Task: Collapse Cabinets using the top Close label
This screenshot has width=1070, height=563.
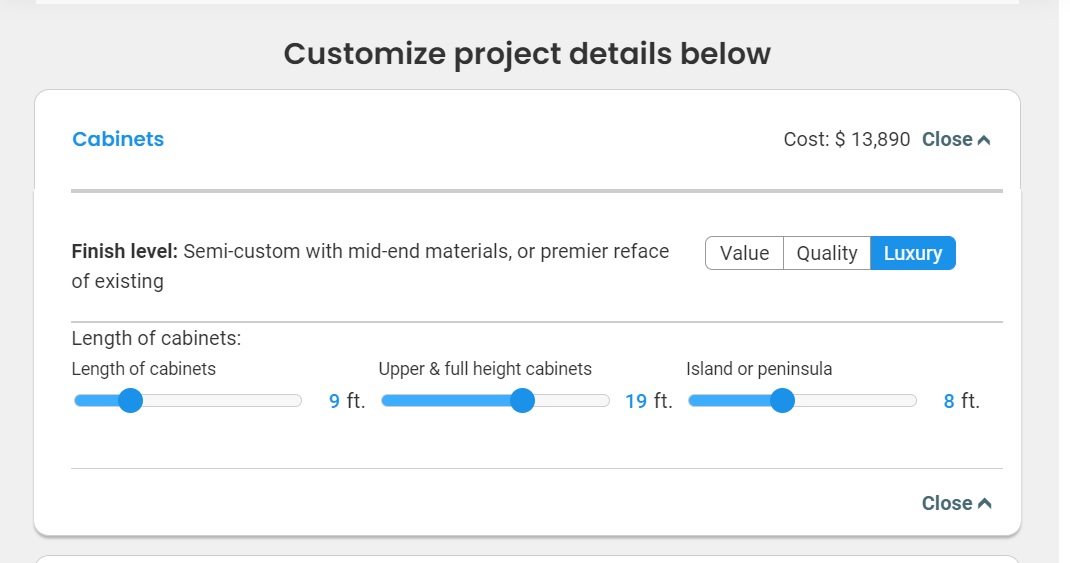Action: pyautogui.click(x=946, y=140)
